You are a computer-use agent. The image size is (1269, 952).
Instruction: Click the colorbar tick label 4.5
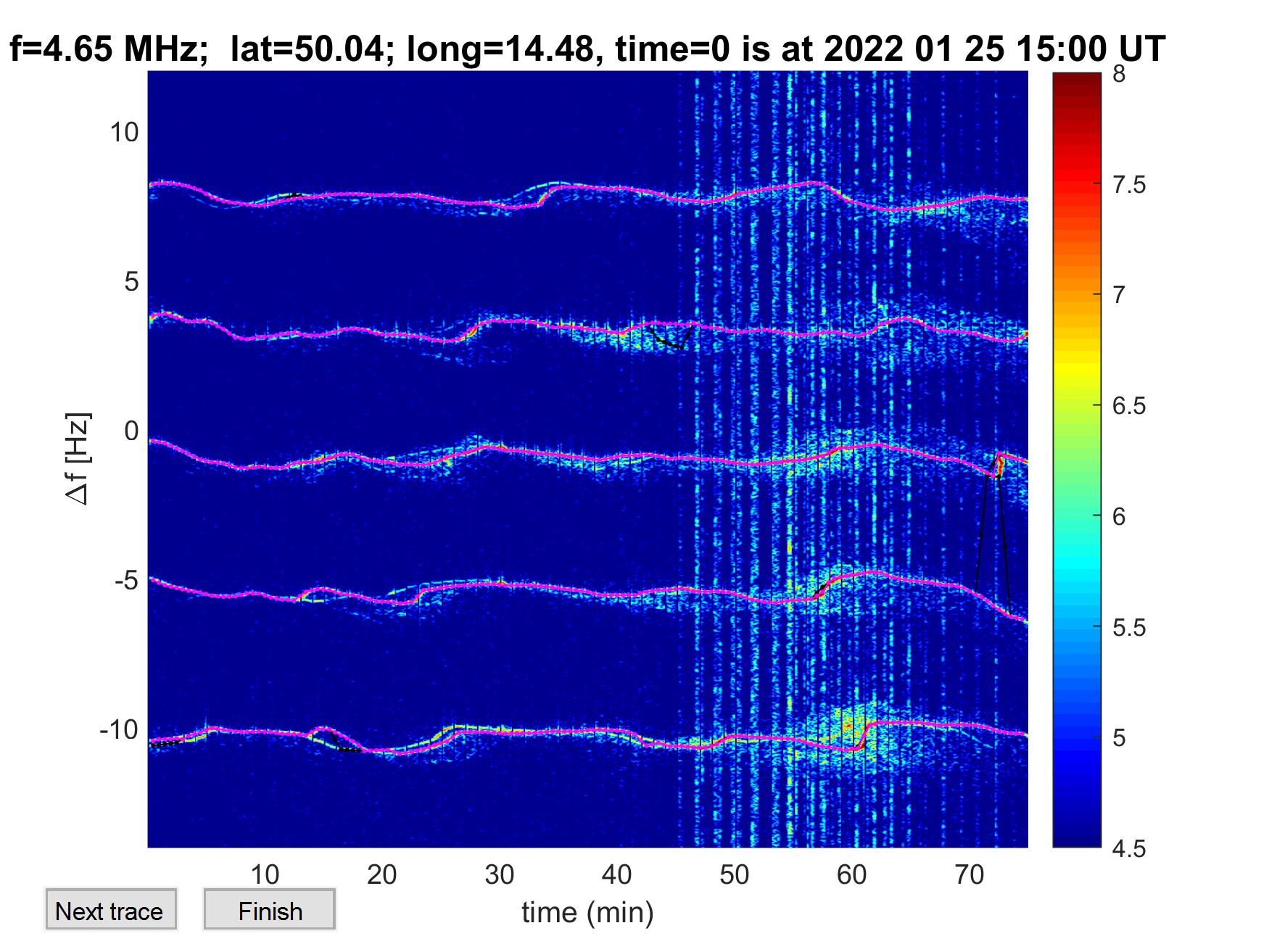coord(1129,848)
